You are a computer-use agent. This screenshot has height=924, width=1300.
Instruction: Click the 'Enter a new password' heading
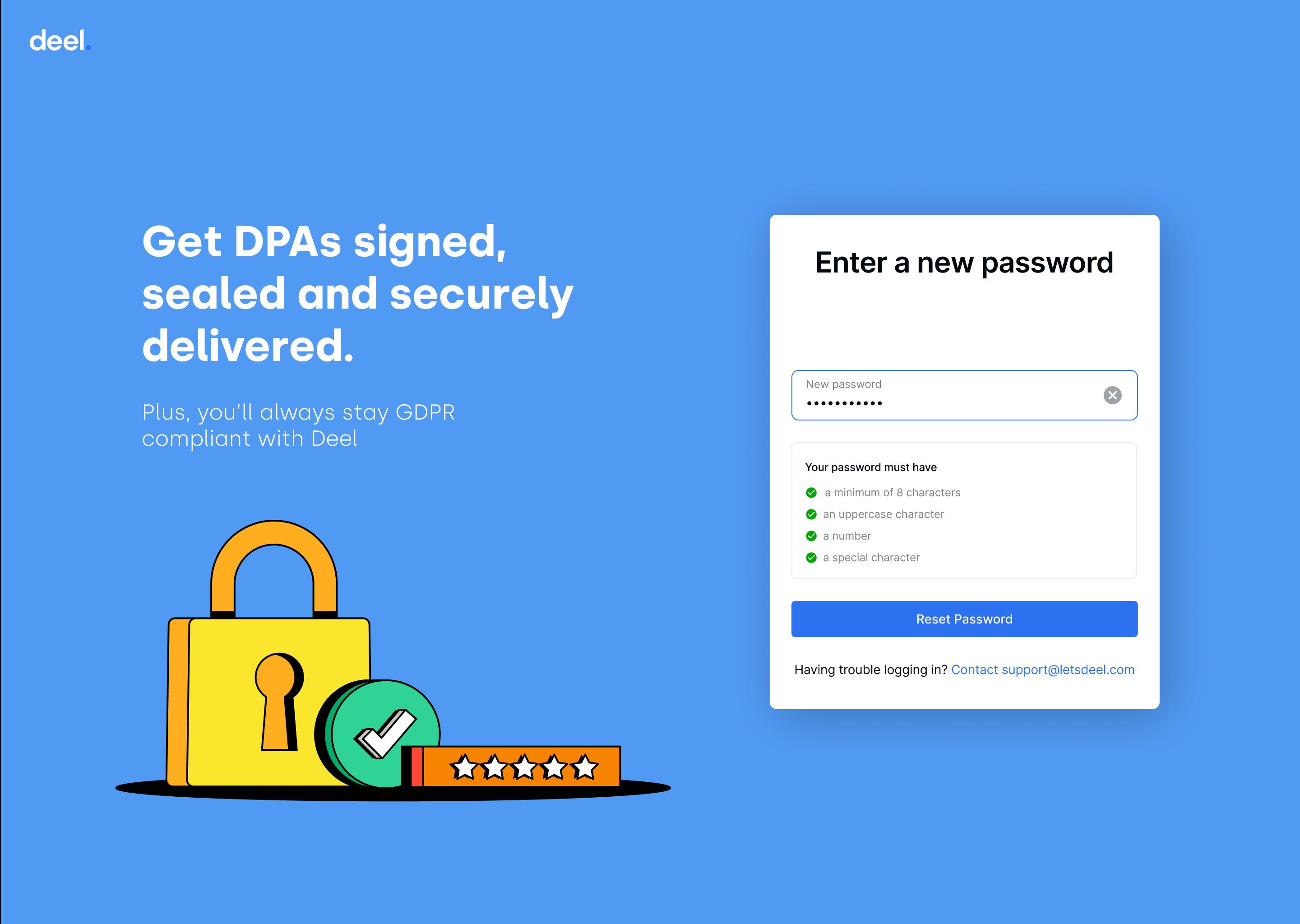964,263
